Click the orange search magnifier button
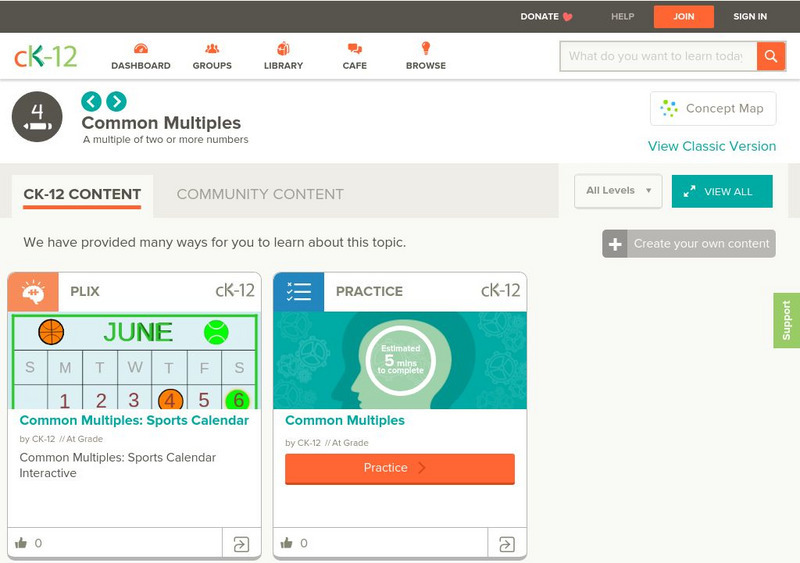The image size is (800, 563). (771, 56)
